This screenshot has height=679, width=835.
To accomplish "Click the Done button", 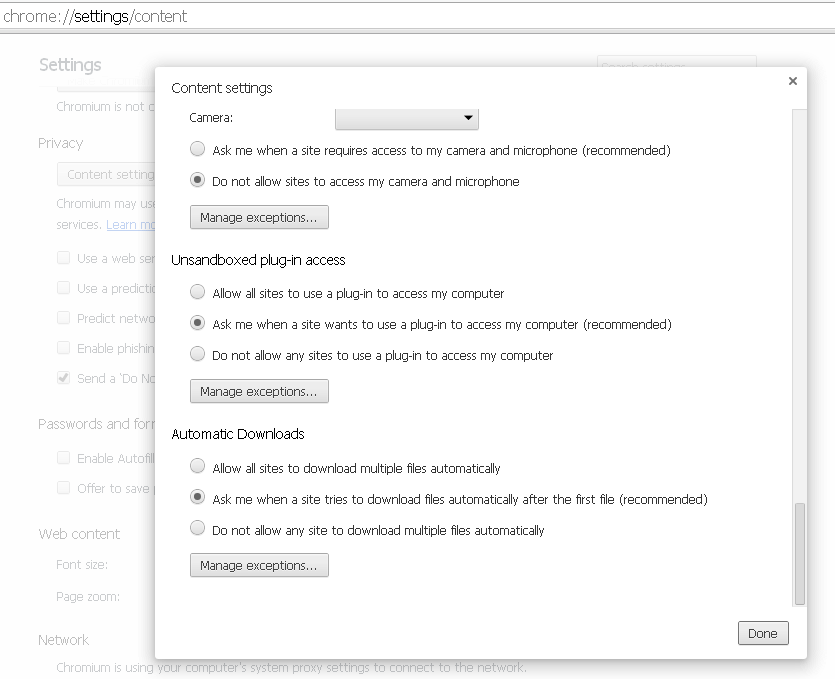I will coord(763,633).
